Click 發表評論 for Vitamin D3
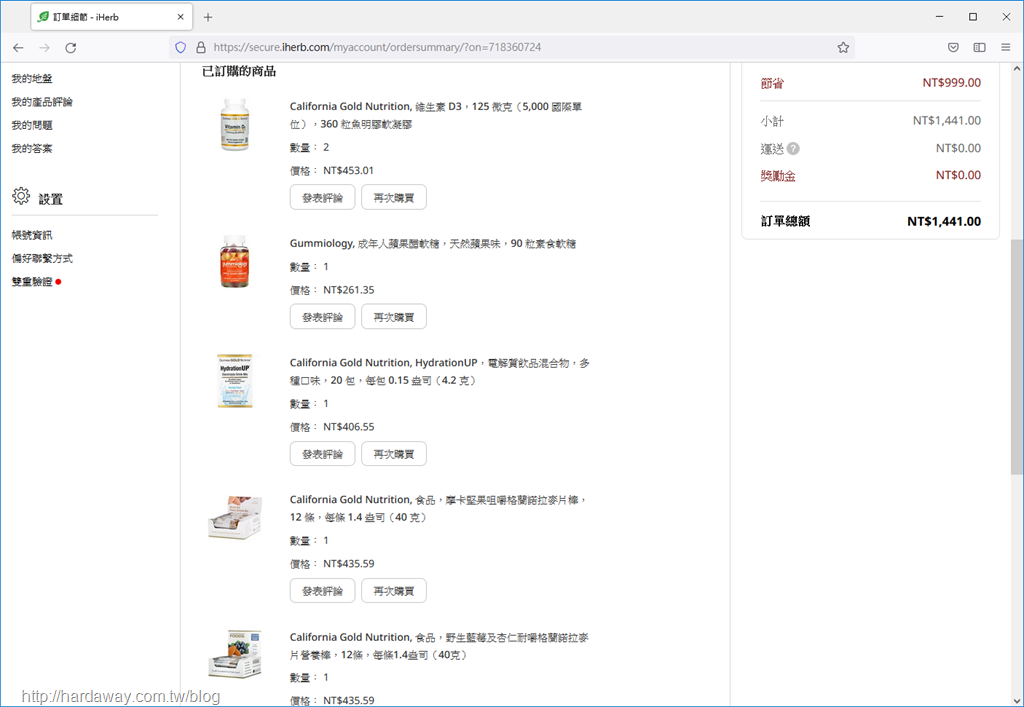Image resolution: width=1024 pixels, height=707 pixels. coord(323,197)
